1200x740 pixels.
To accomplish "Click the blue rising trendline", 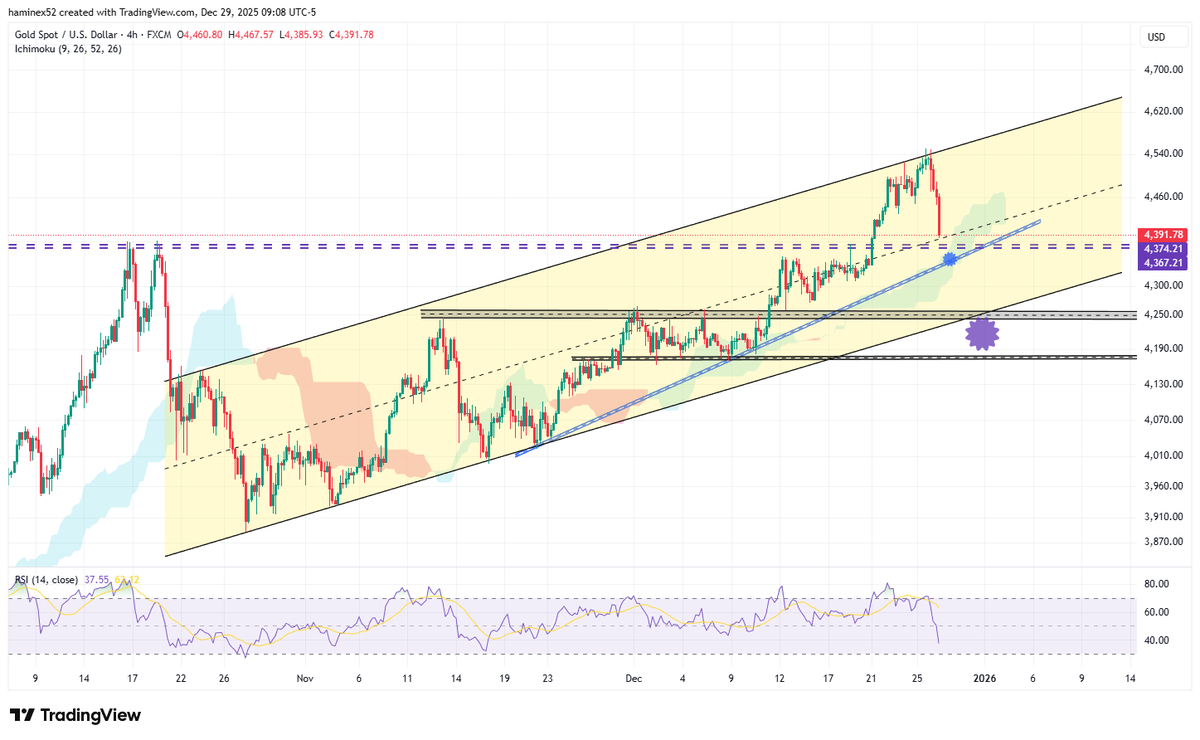I will (776, 338).
